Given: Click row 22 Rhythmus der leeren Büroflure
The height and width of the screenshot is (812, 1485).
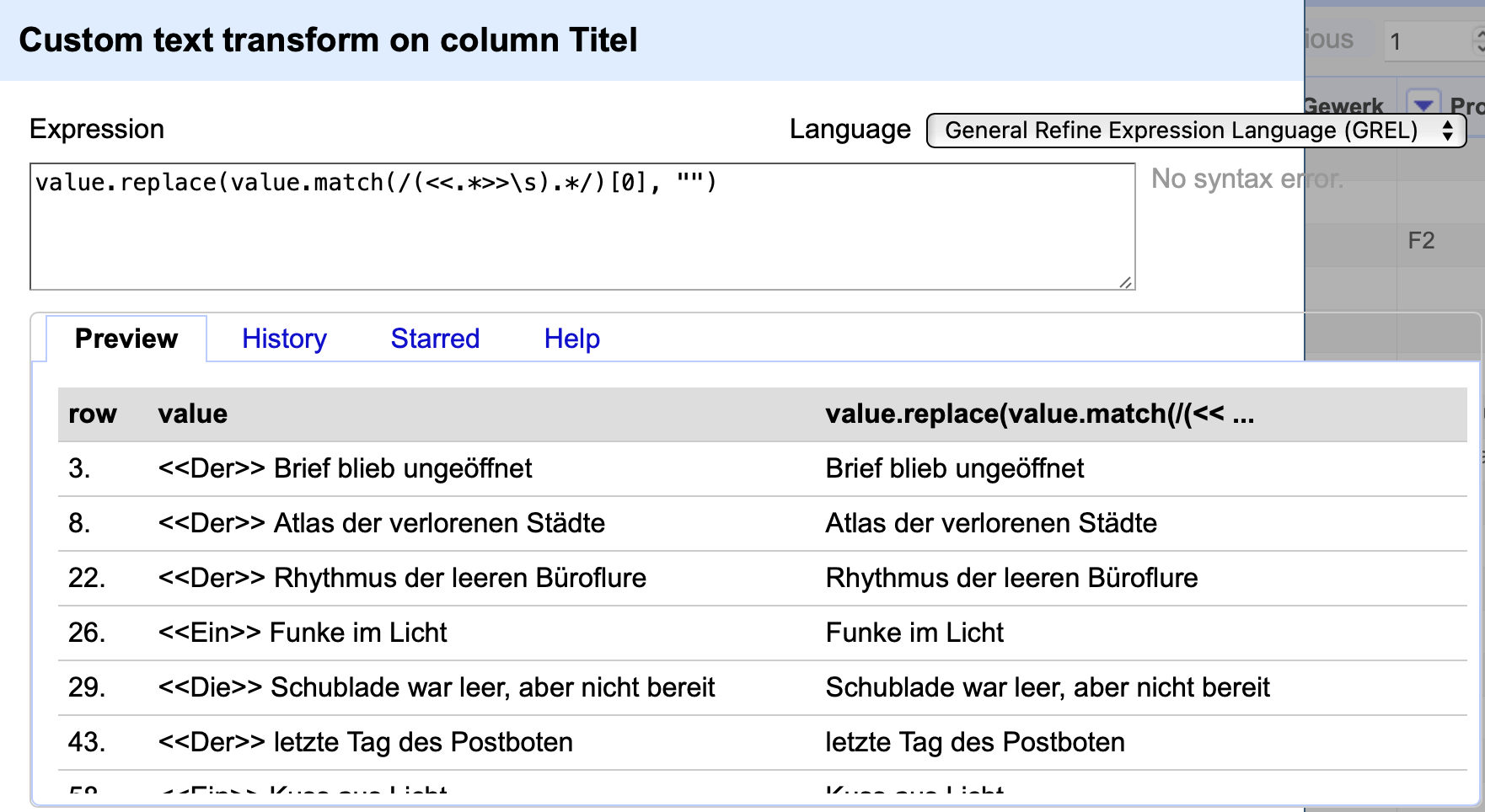Looking at the screenshot, I should click(763, 578).
